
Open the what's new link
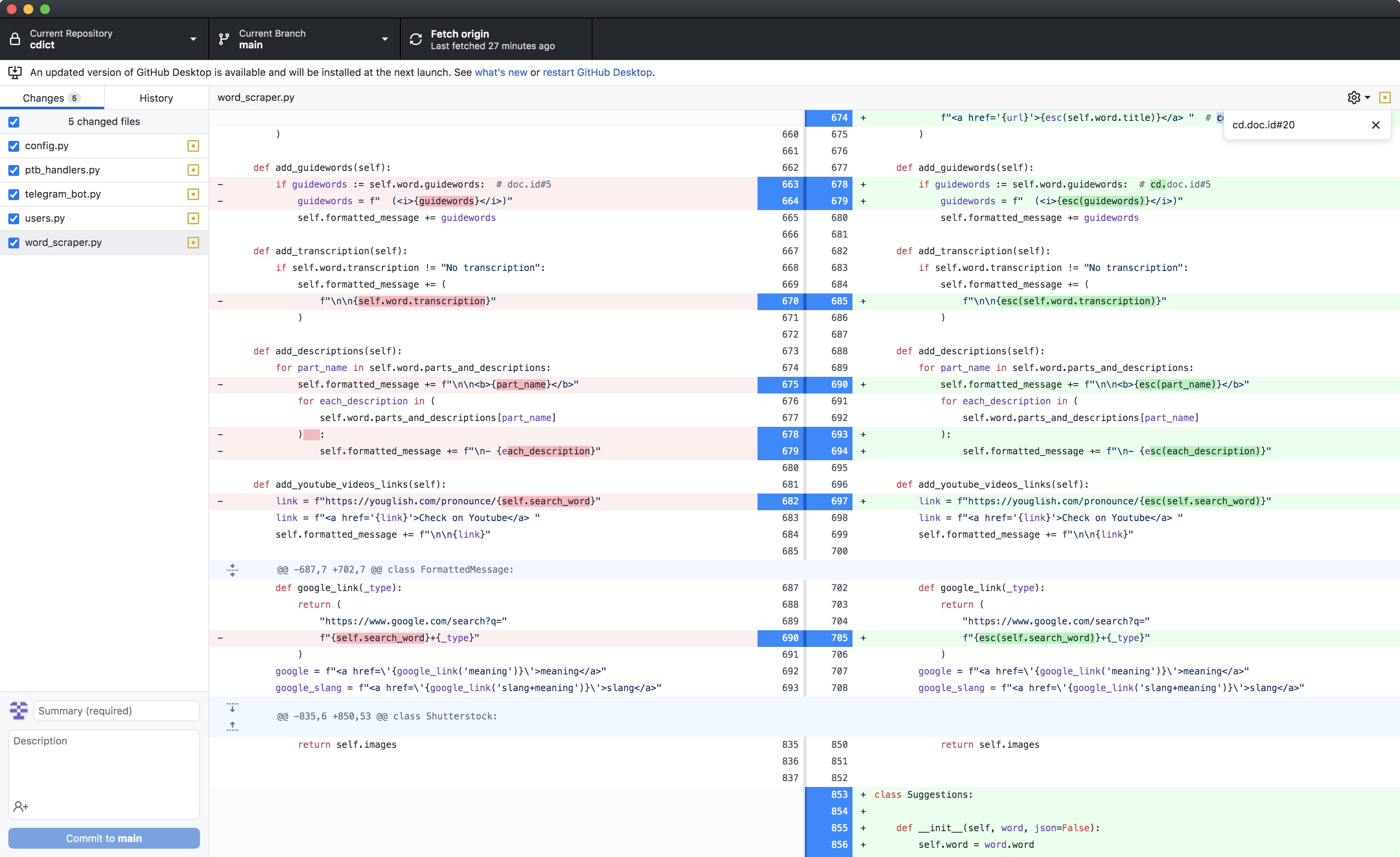click(500, 72)
